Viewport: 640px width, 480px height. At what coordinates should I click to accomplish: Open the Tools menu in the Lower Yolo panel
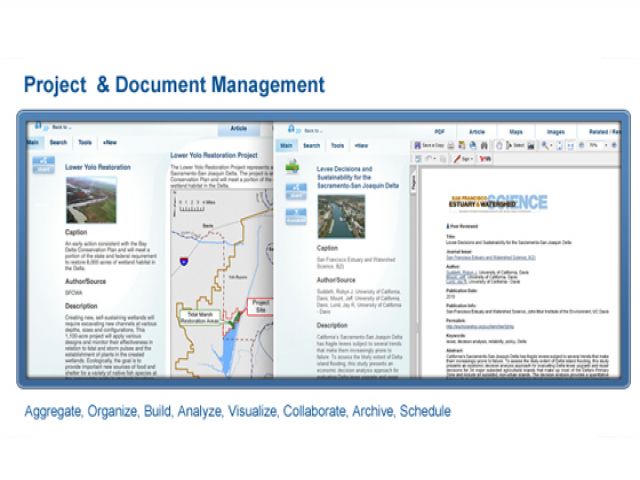(x=85, y=142)
